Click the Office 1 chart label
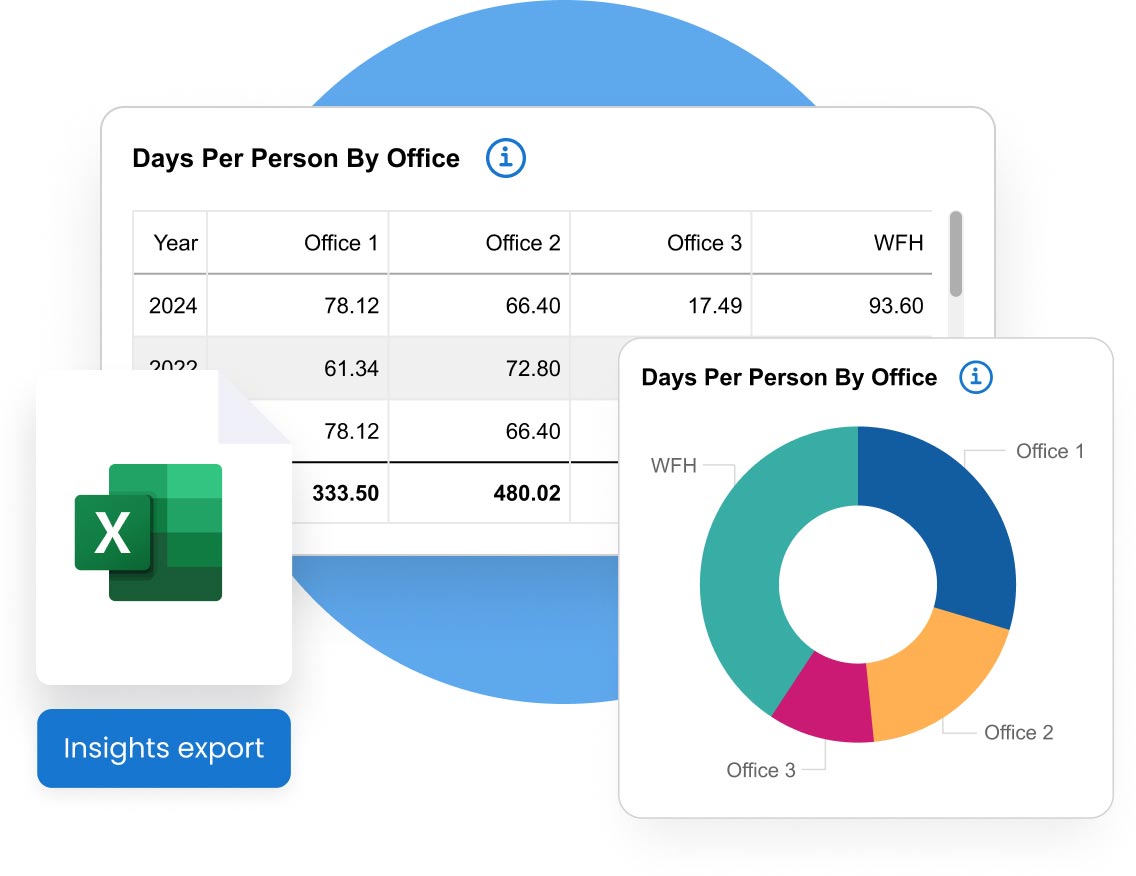 1049,451
